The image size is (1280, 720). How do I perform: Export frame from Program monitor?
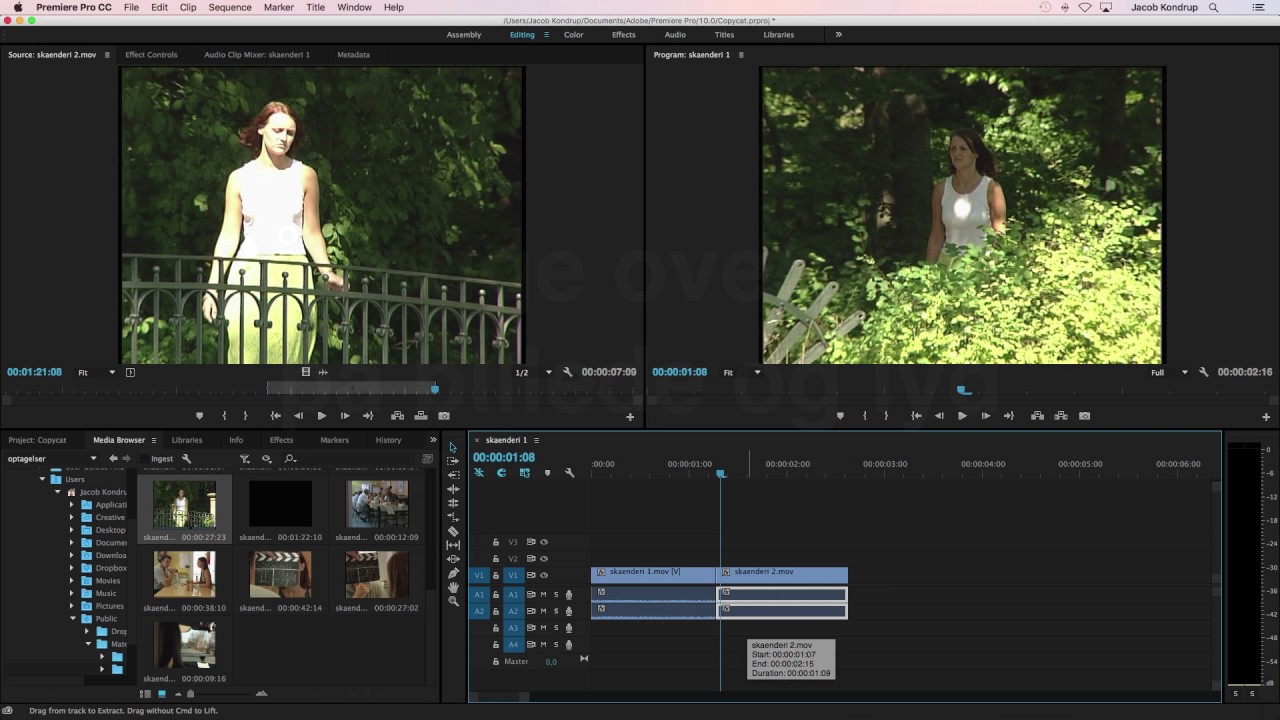(1084, 416)
